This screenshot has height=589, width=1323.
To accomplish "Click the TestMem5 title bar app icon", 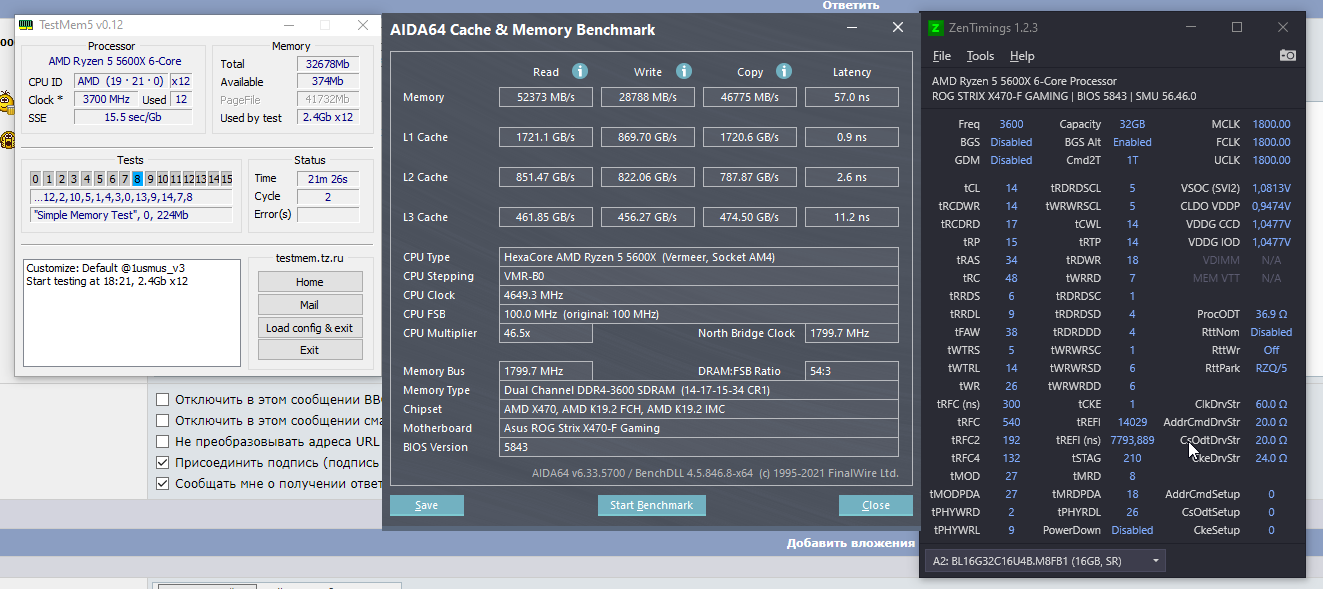I will tap(26, 23).
